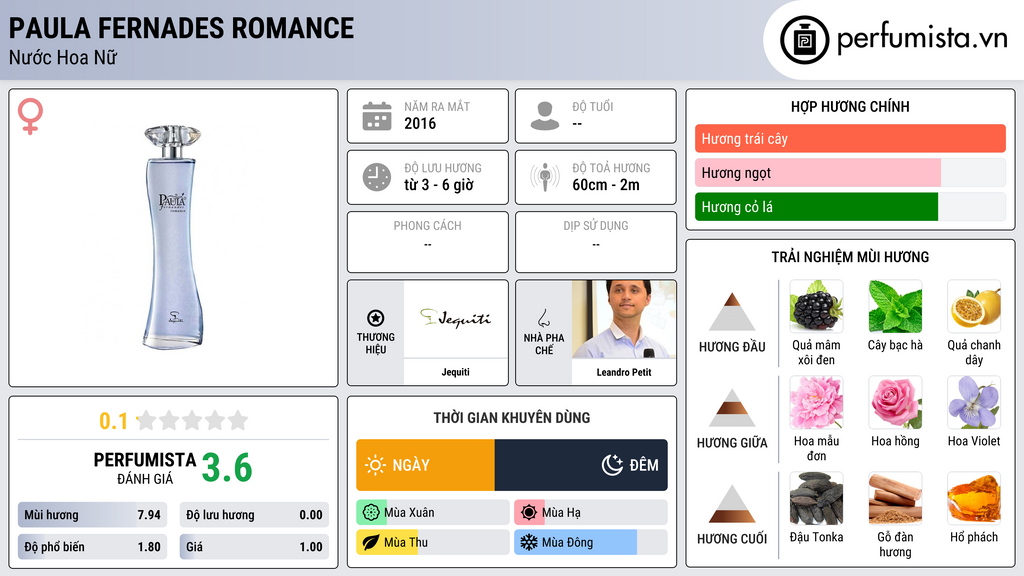Click the Phong cách style box
1024x576 pixels.
428,242
